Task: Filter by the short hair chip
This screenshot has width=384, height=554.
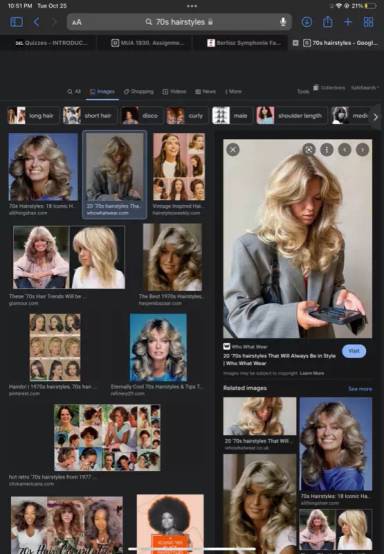Action: click(x=90, y=116)
